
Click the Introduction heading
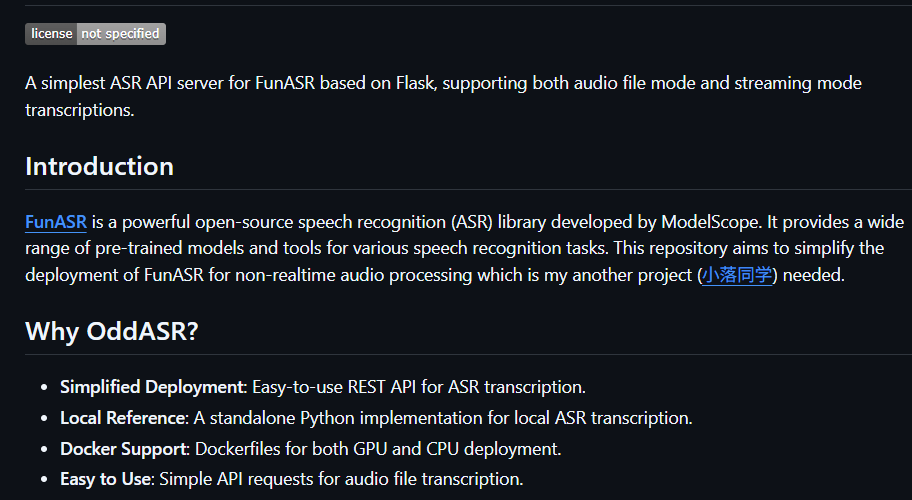click(99, 166)
